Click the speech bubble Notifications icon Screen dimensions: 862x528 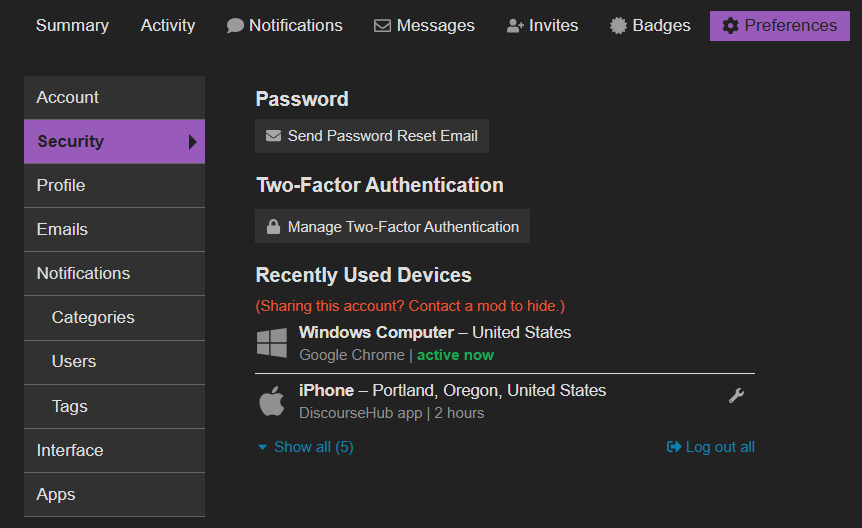tap(235, 26)
